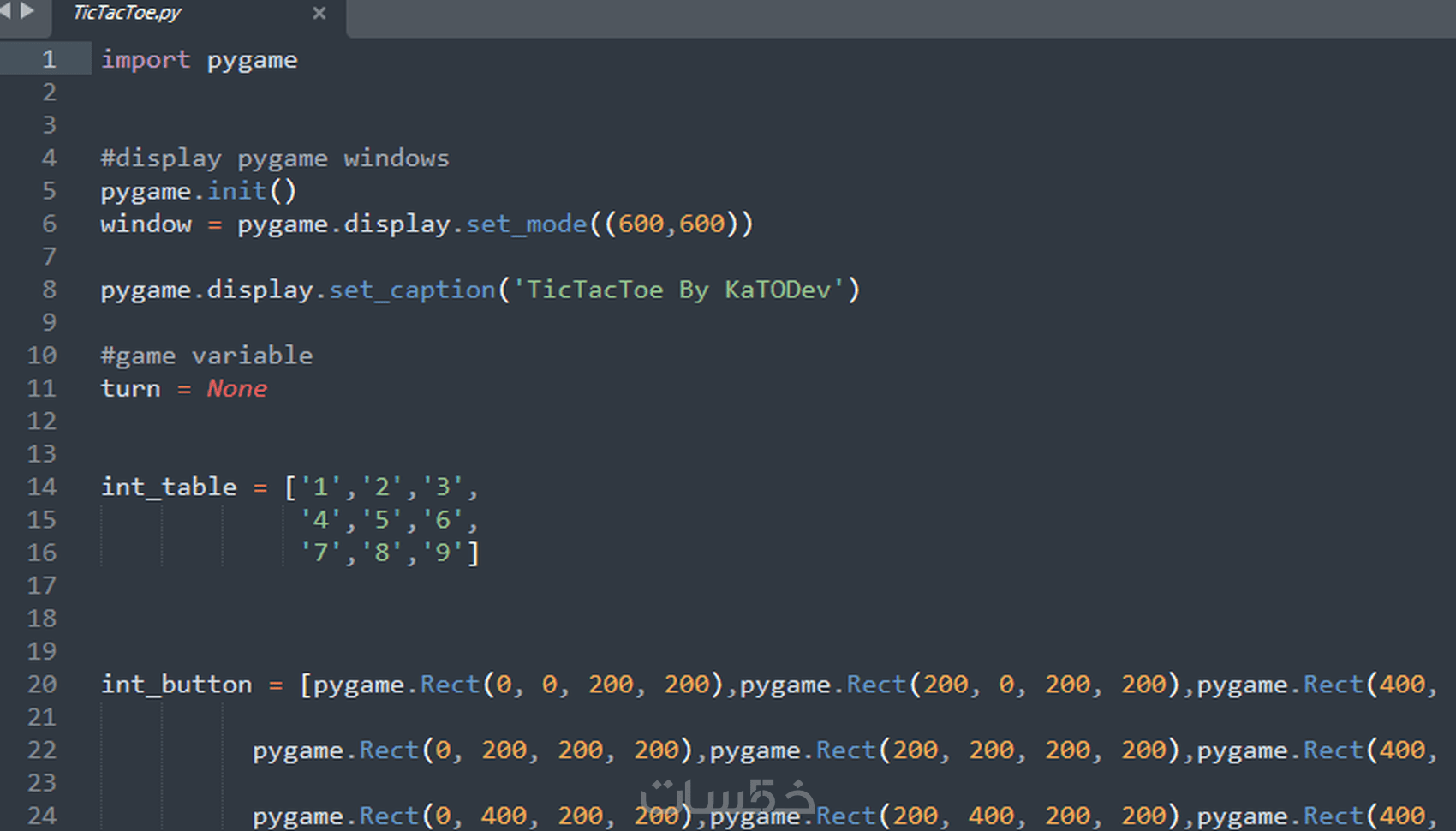The image size is (1456, 831).
Task: Place cursor on the import pygame statement
Action: [199, 59]
